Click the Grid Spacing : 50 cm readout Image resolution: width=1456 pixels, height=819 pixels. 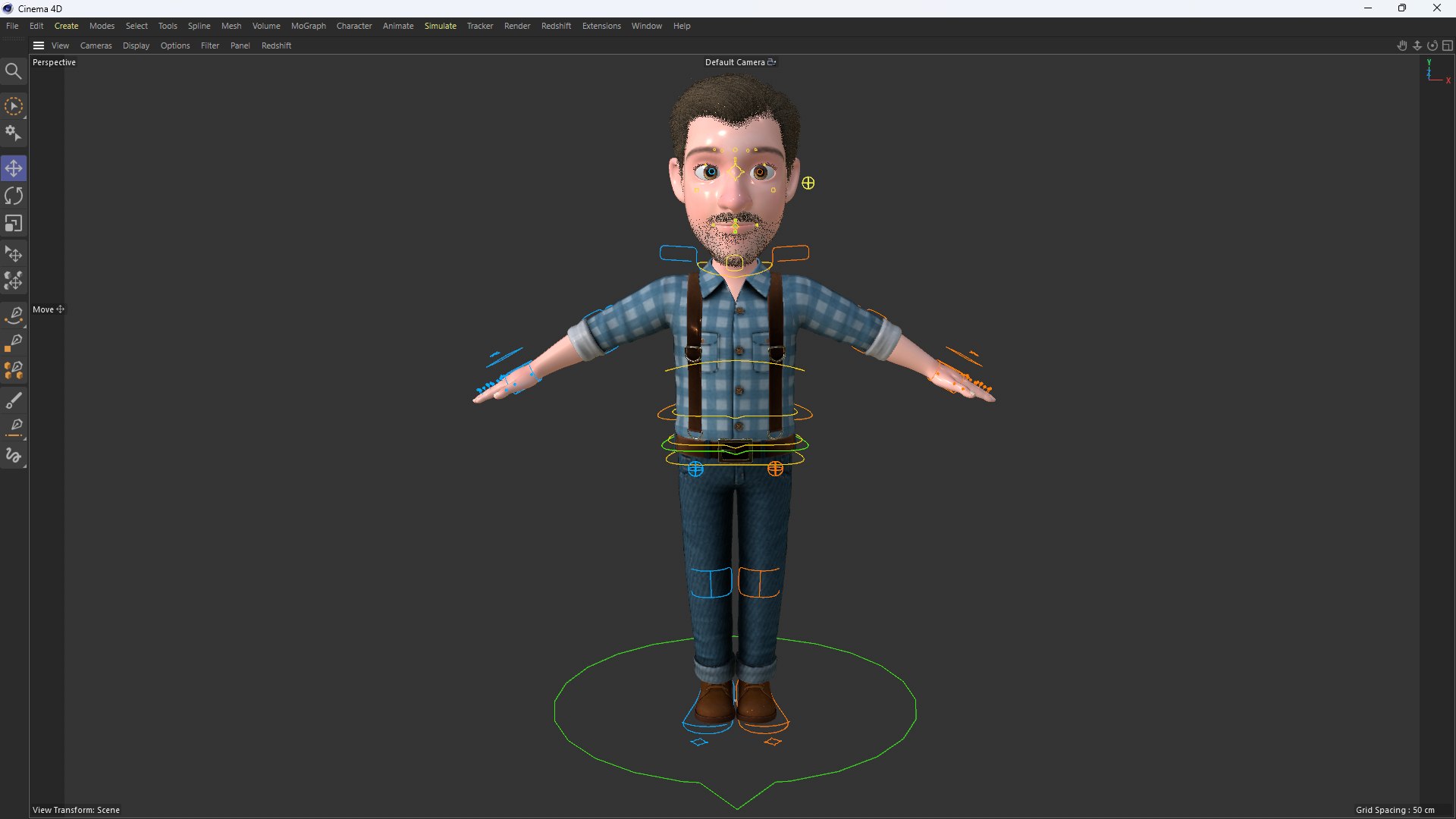(1395, 810)
